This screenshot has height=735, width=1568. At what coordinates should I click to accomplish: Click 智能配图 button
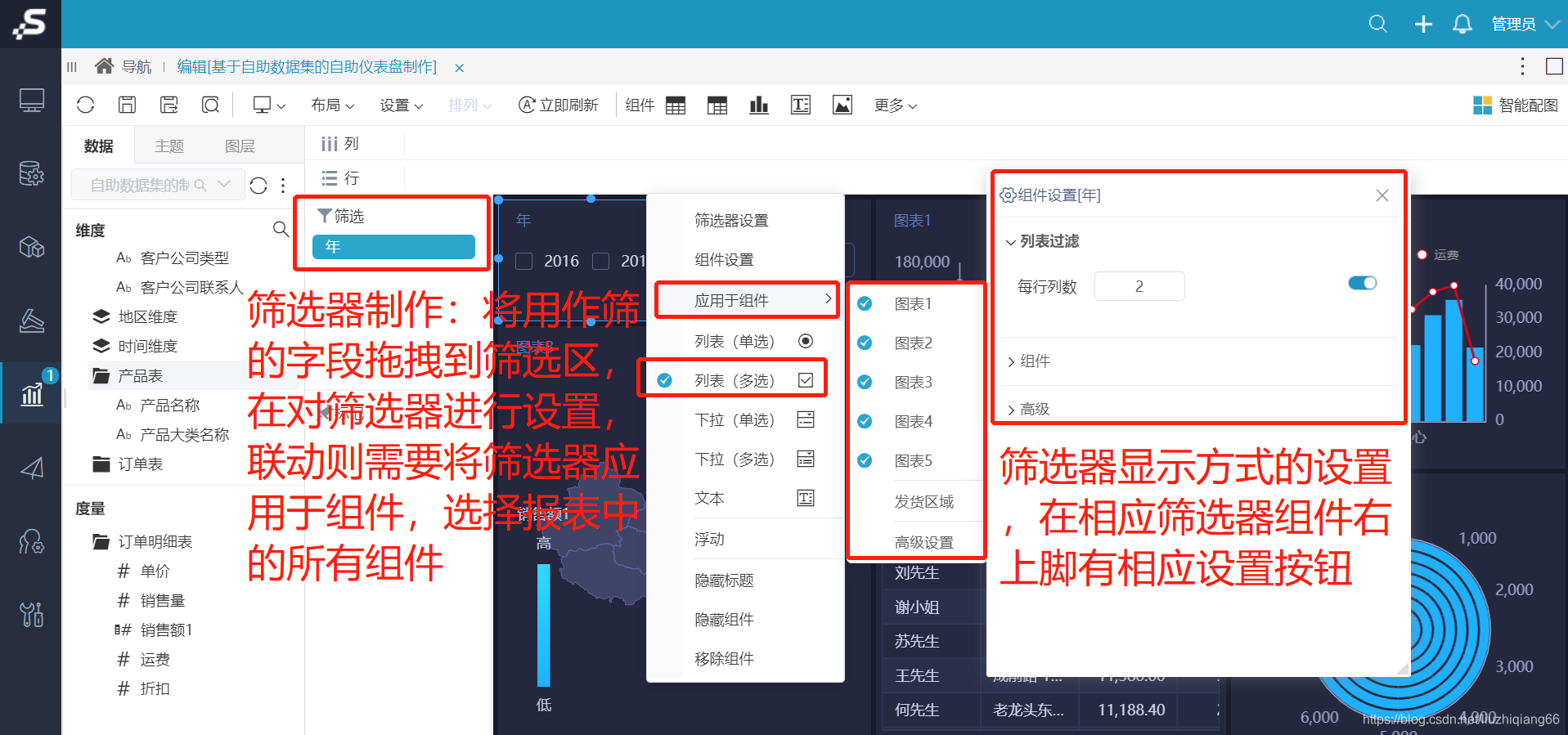1516,105
